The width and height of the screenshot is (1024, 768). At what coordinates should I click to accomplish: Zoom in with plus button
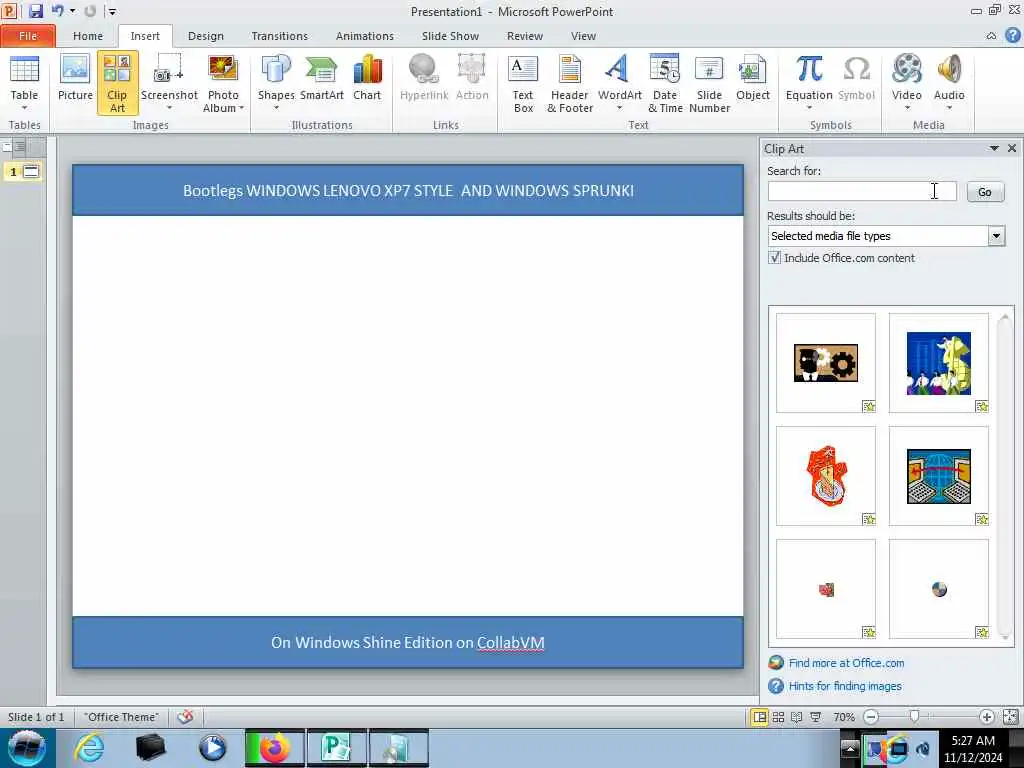tap(986, 717)
